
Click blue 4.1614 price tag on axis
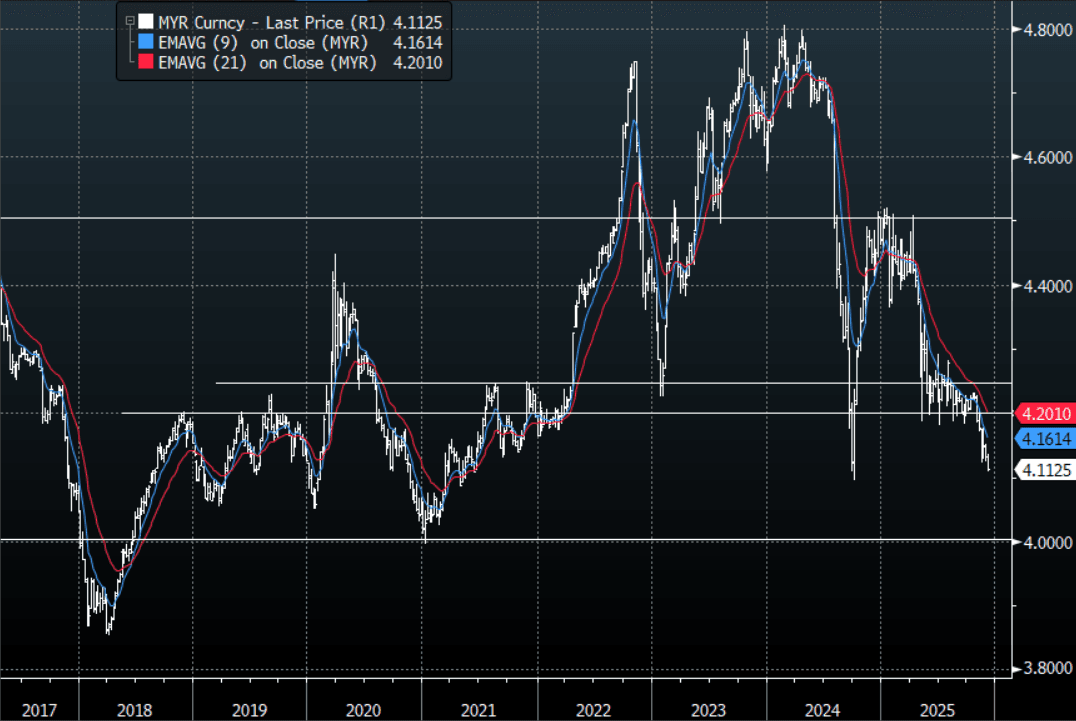click(x=1043, y=438)
